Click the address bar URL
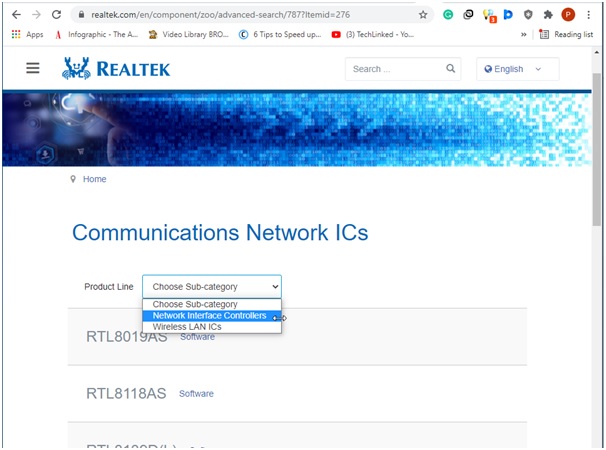 coord(220,15)
